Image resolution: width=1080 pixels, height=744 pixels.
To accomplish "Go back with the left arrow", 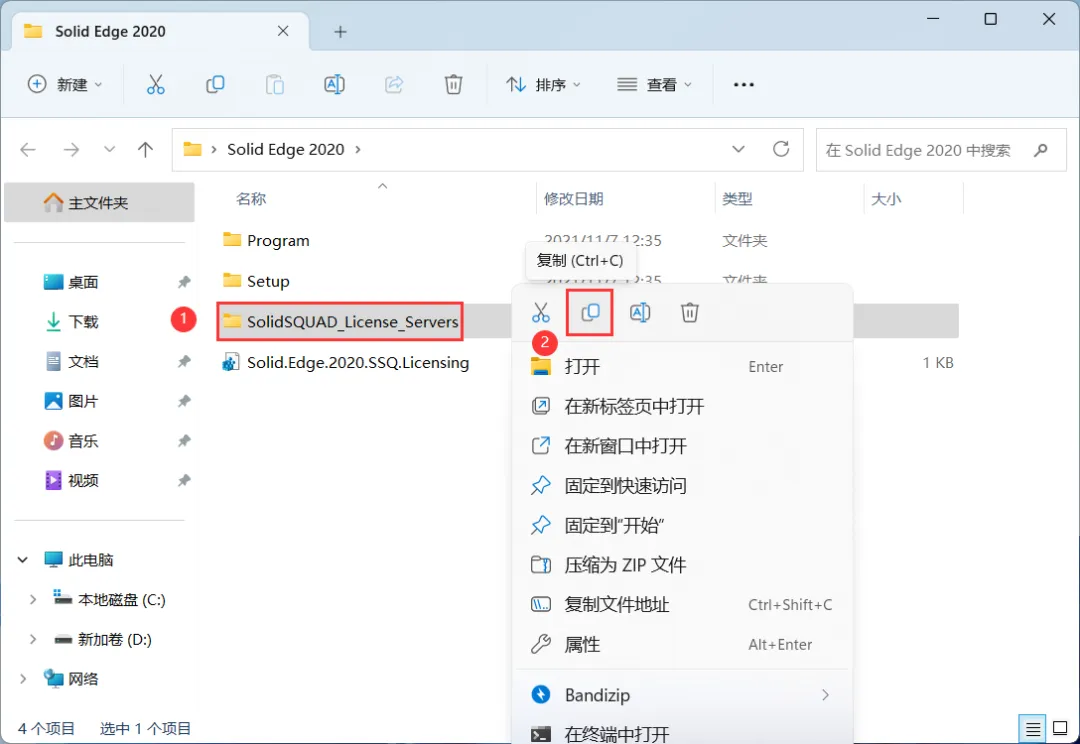I will pos(28,149).
